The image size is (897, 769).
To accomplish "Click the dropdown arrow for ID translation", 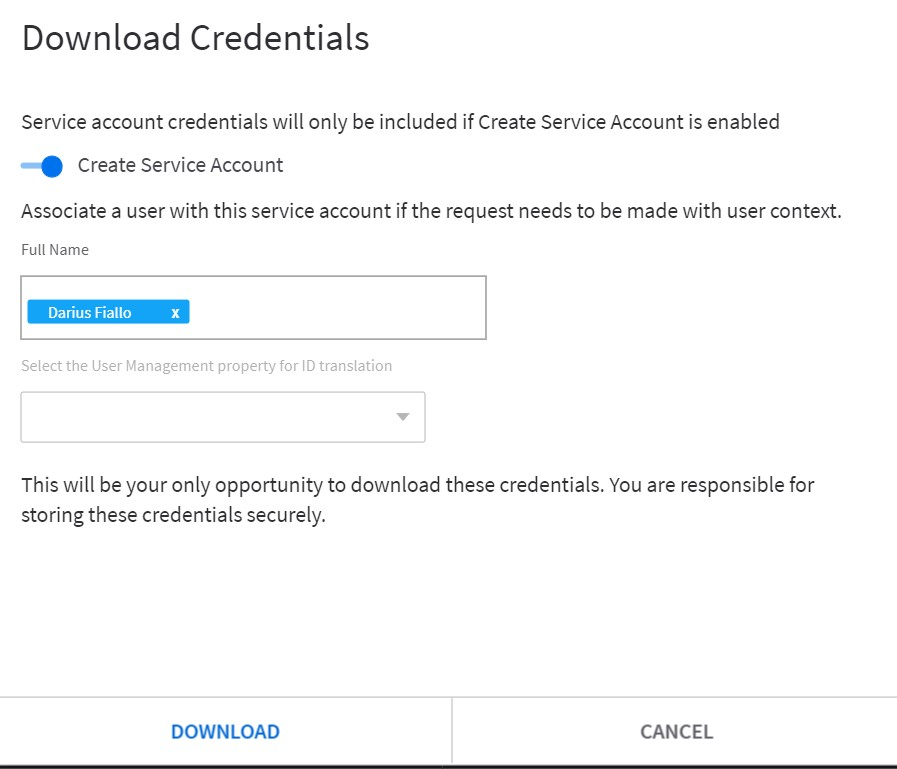I will tap(403, 417).
